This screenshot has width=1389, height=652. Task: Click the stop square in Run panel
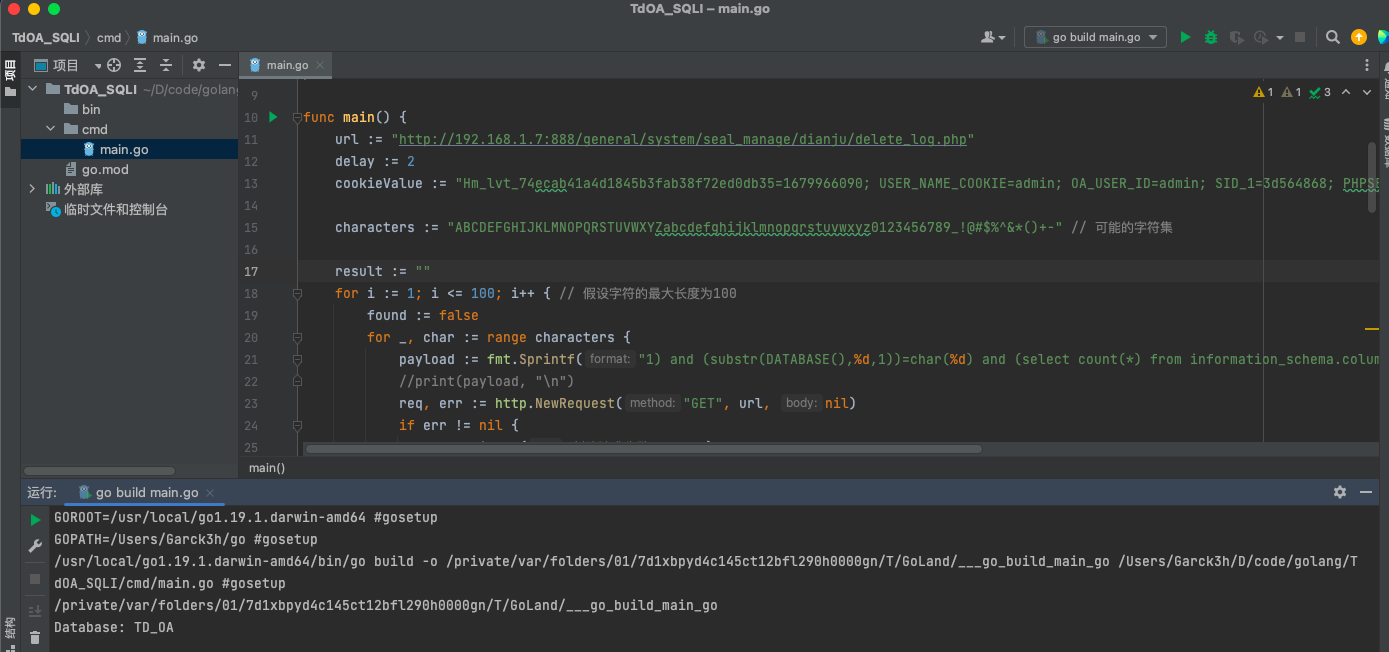tap(35, 579)
